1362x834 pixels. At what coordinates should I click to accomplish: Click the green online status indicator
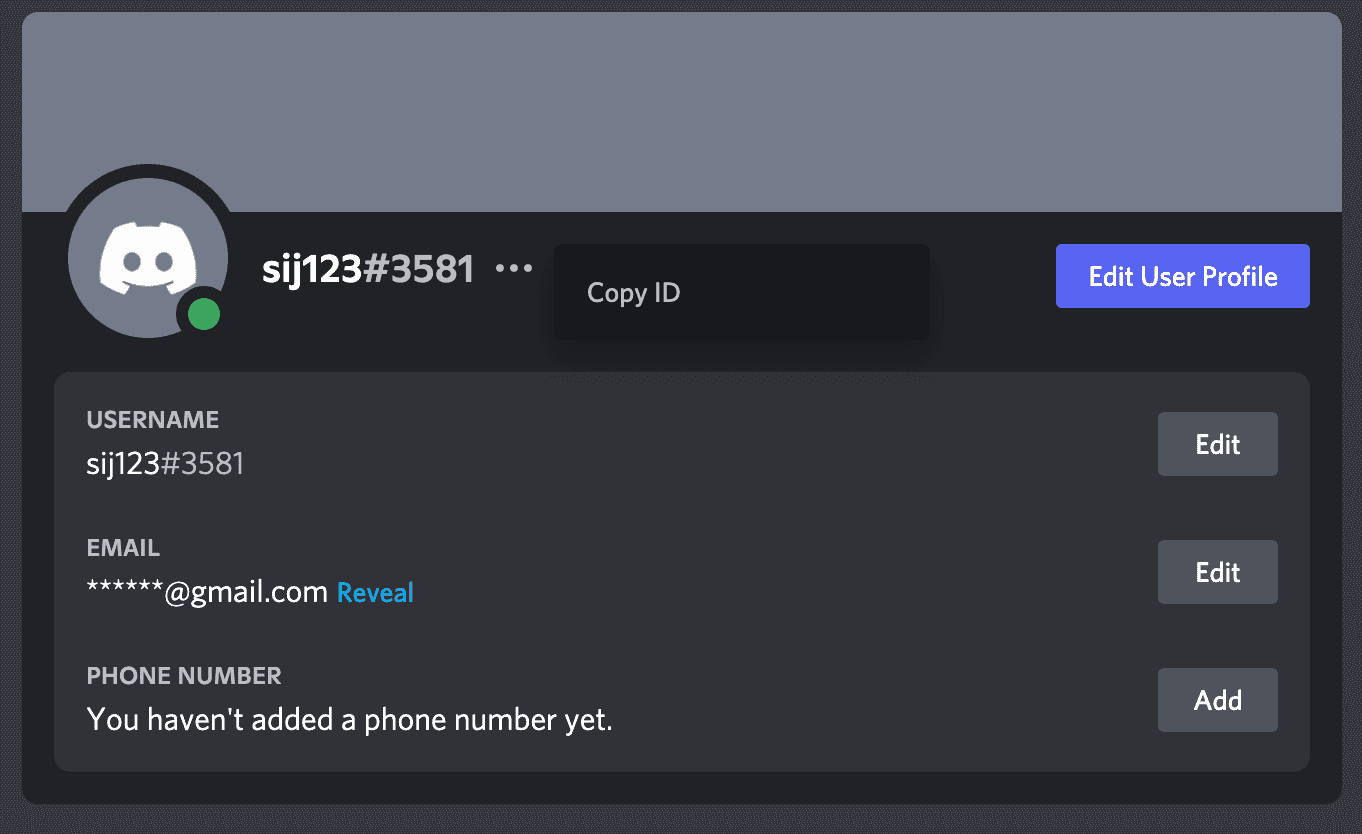[204, 316]
